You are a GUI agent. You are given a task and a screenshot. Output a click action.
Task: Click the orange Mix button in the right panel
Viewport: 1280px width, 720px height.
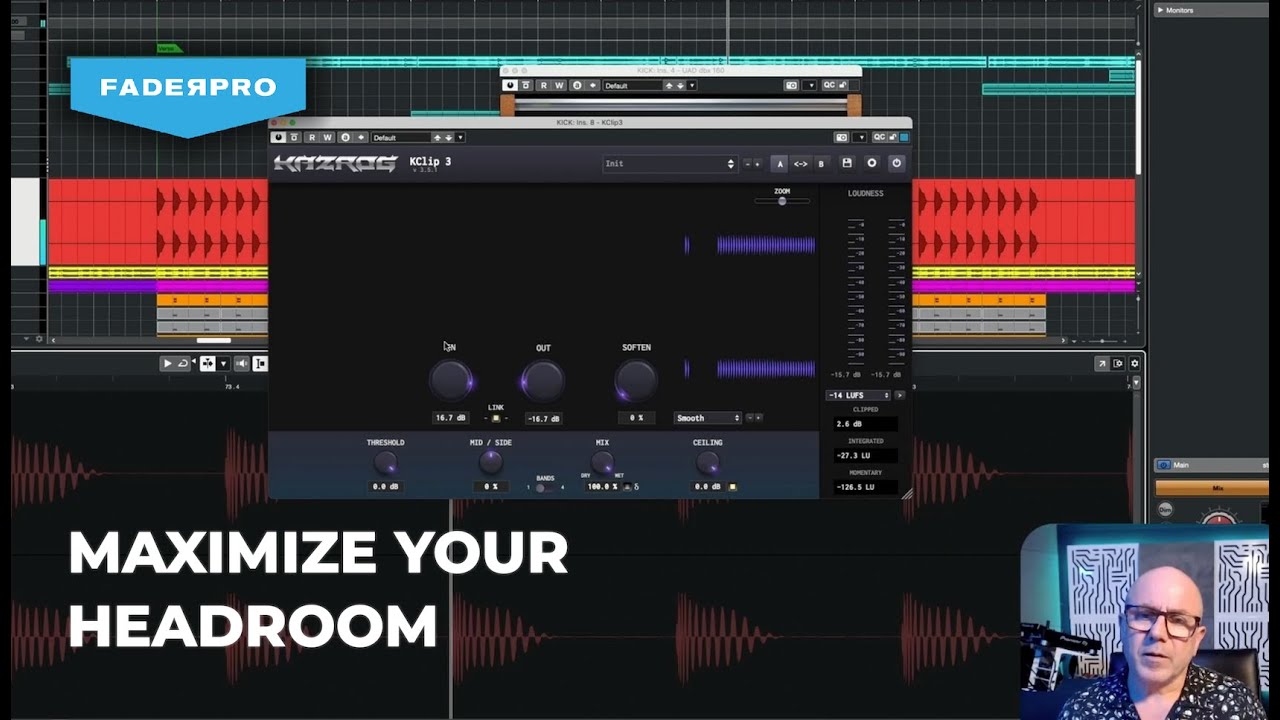point(1217,488)
